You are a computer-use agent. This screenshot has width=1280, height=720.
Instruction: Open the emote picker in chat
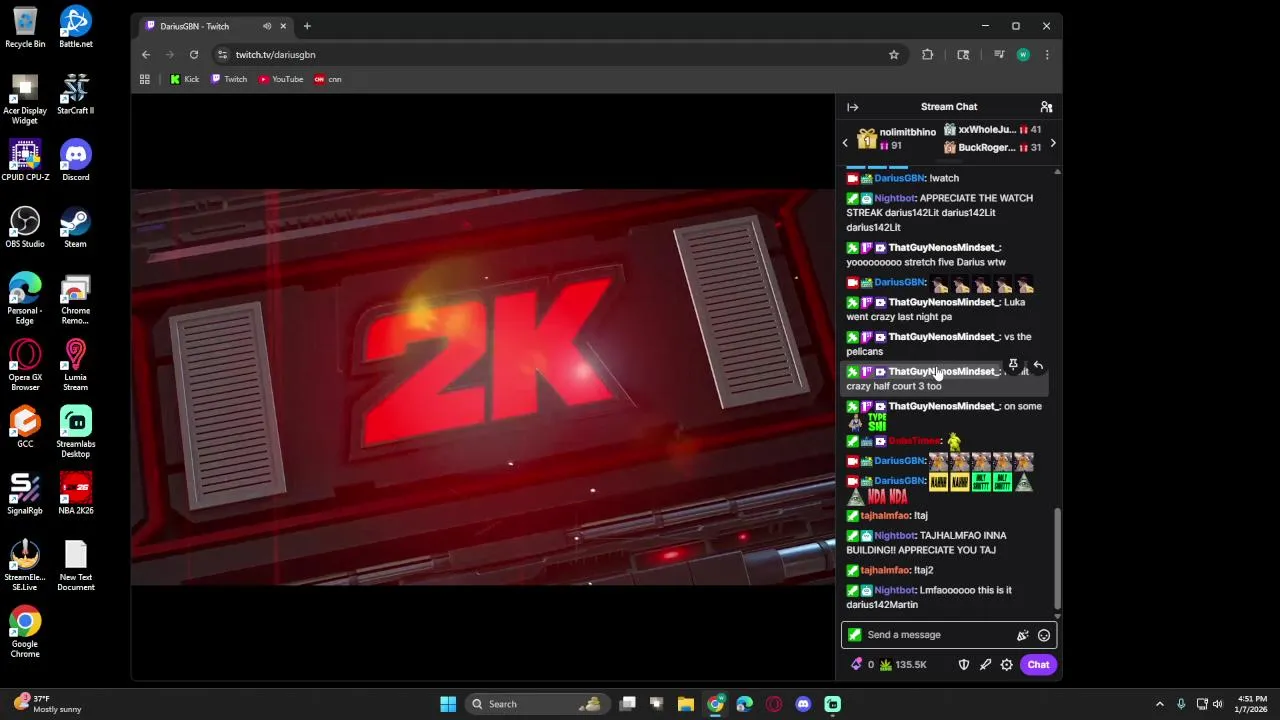(x=1044, y=635)
